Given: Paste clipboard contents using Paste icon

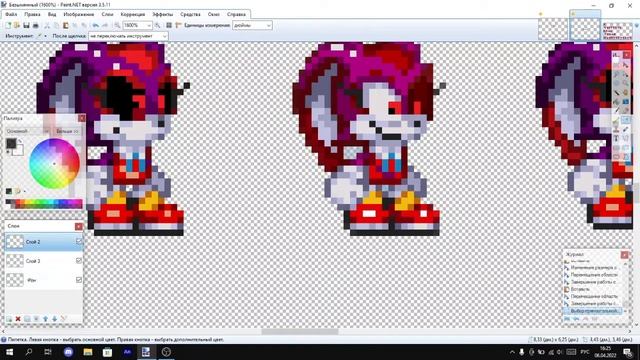Looking at the screenshot, I should click(x=66, y=25).
